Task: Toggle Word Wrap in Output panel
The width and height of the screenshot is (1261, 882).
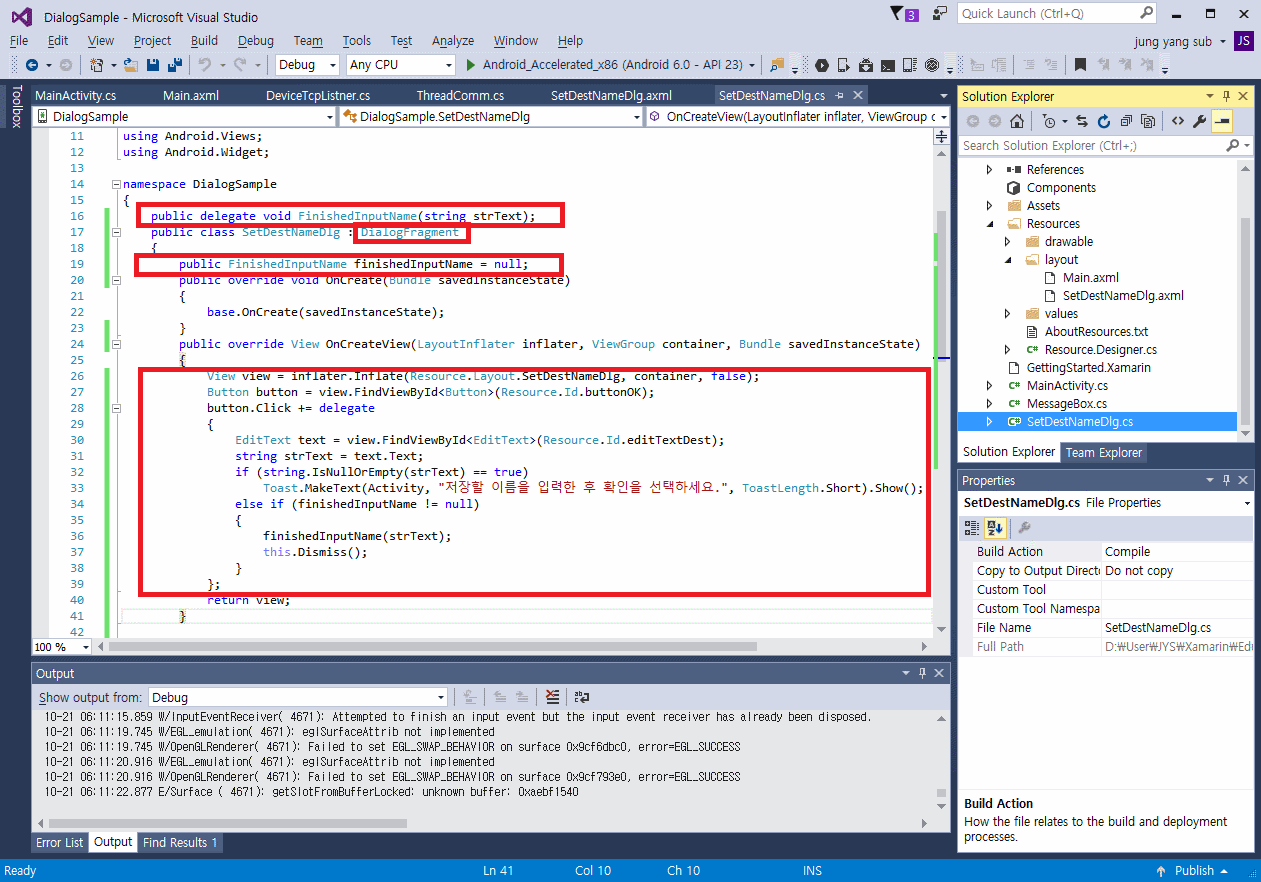Action: pyautogui.click(x=581, y=697)
